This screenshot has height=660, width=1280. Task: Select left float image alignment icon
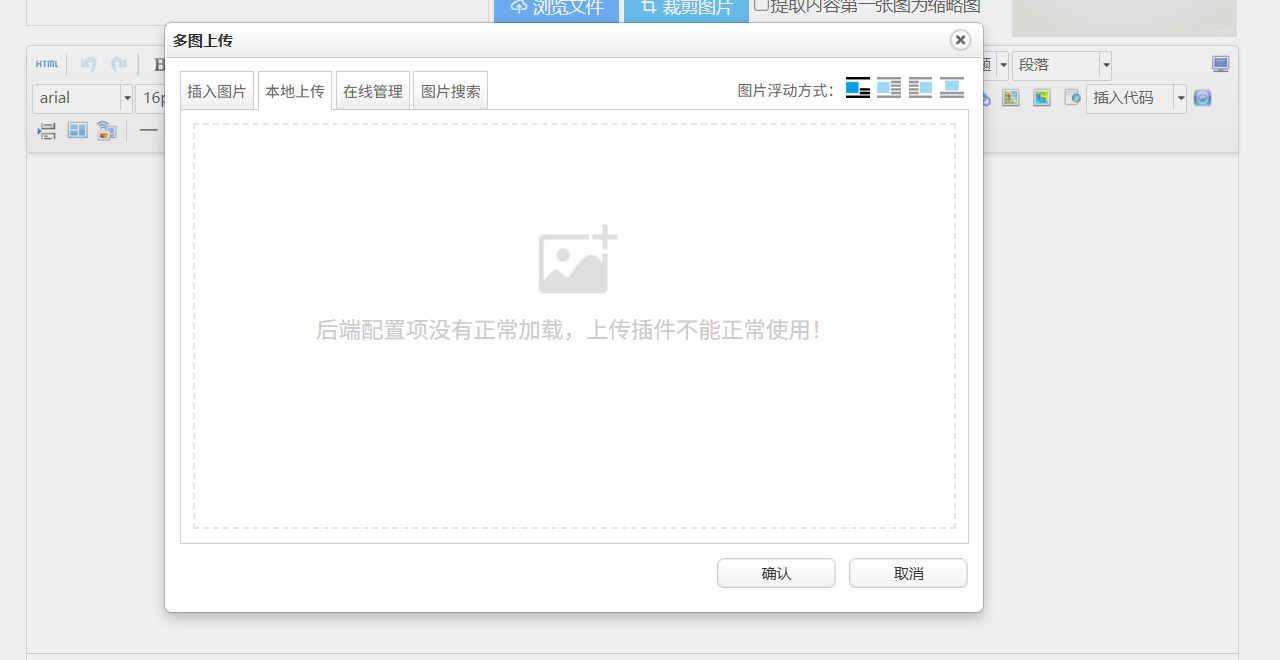click(x=889, y=88)
